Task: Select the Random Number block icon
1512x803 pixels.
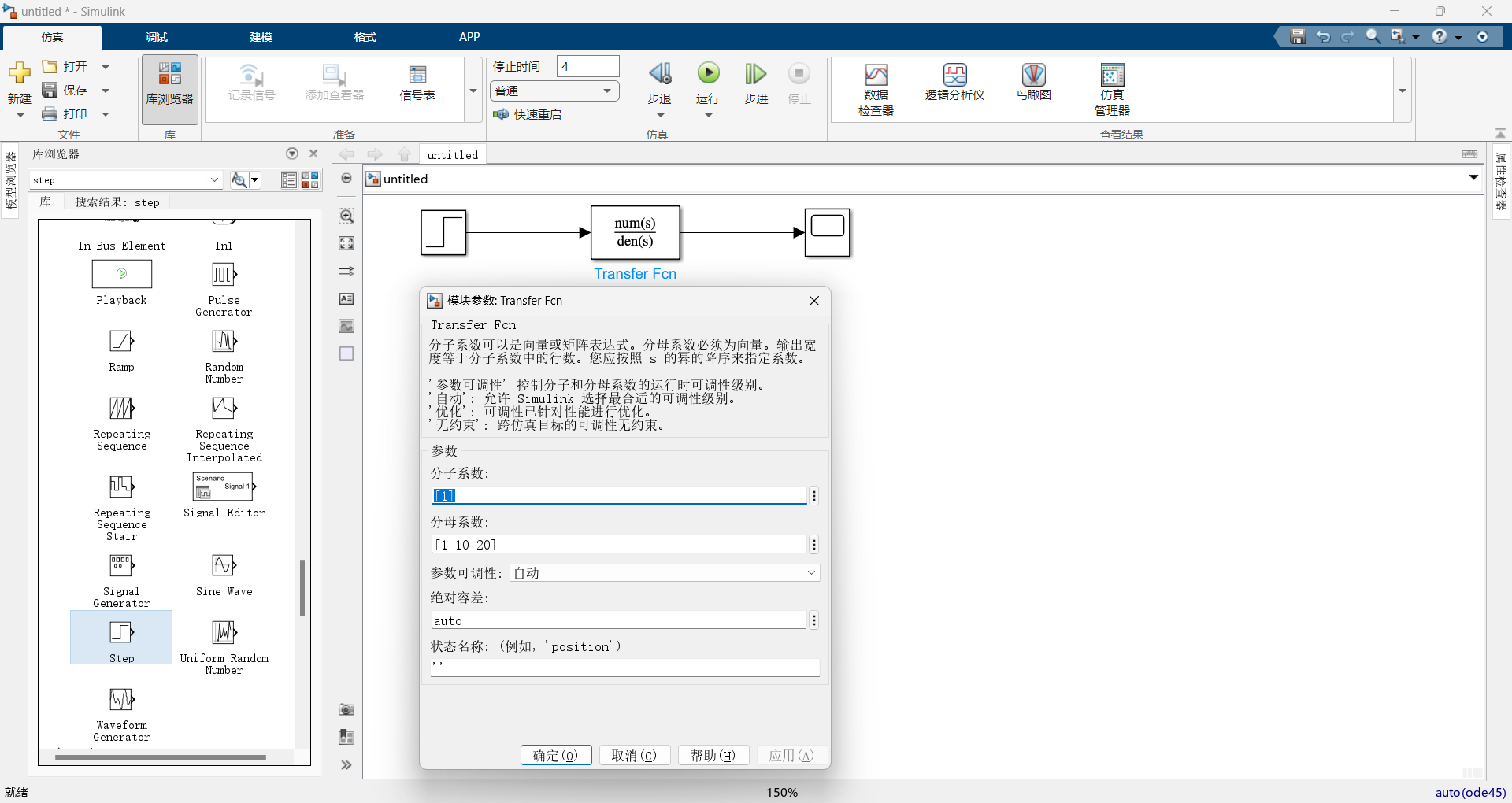Action: [x=224, y=341]
